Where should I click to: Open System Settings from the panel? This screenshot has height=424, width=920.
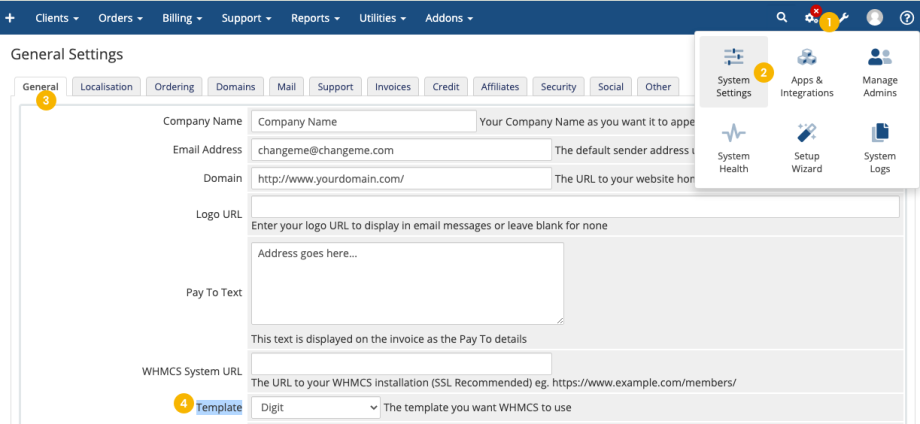733,72
